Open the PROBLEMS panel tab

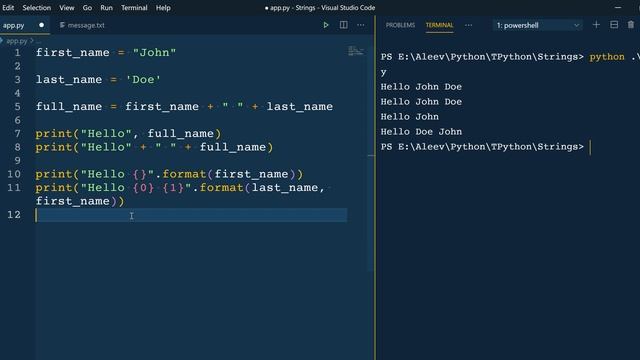[x=400, y=25]
